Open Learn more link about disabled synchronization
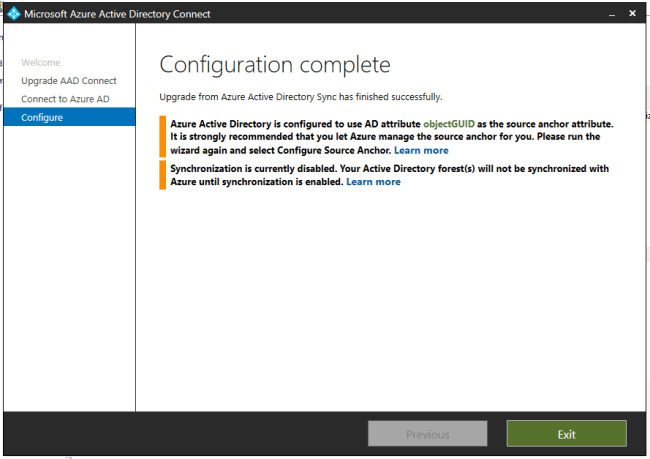The height and width of the screenshot is (459, 650). coord(373,182)
